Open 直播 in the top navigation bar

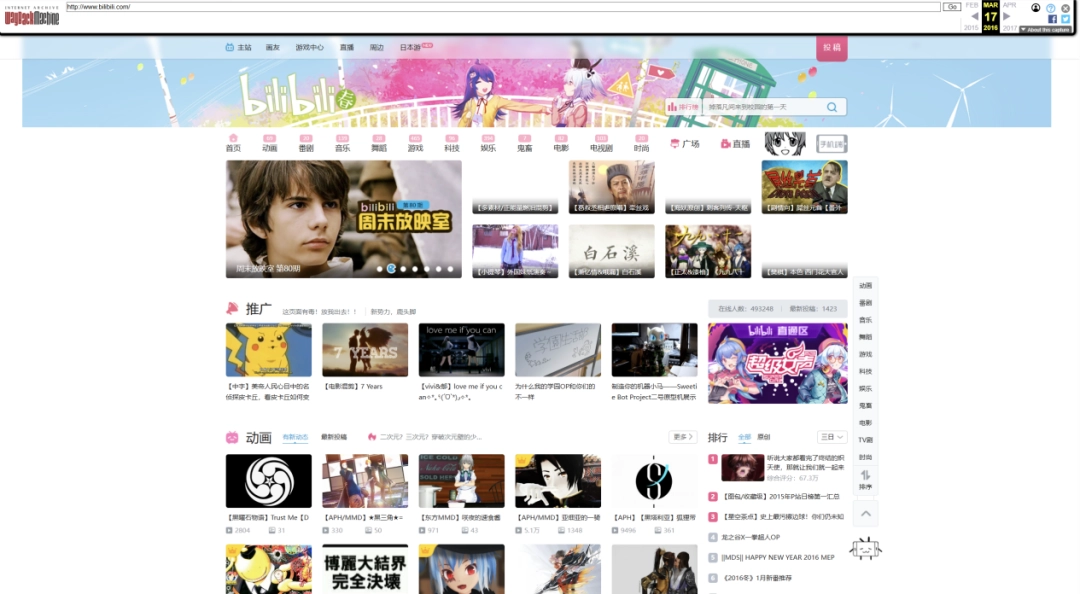pyautogui.click(x=346, y=48)
